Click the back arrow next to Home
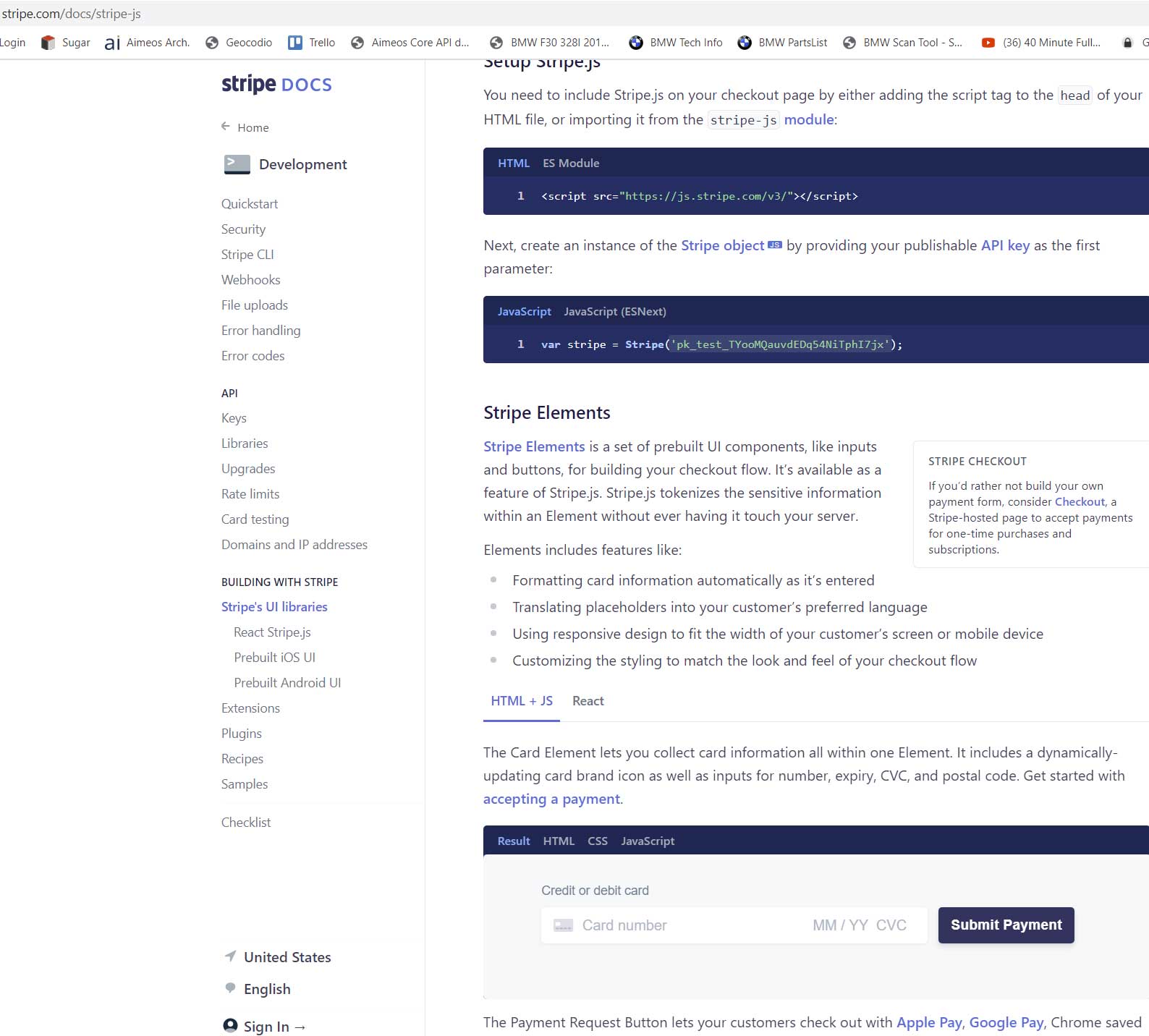 pos(226,127)
